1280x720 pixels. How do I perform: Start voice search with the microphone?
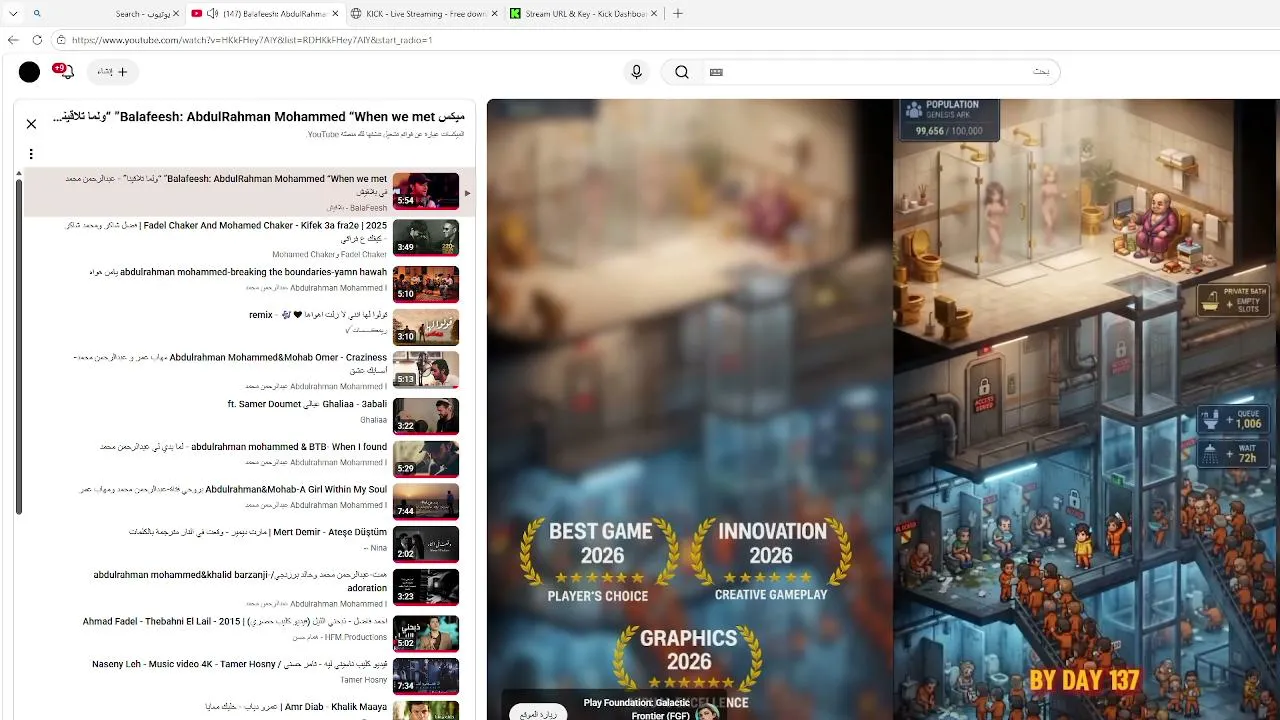coord(636,72)
